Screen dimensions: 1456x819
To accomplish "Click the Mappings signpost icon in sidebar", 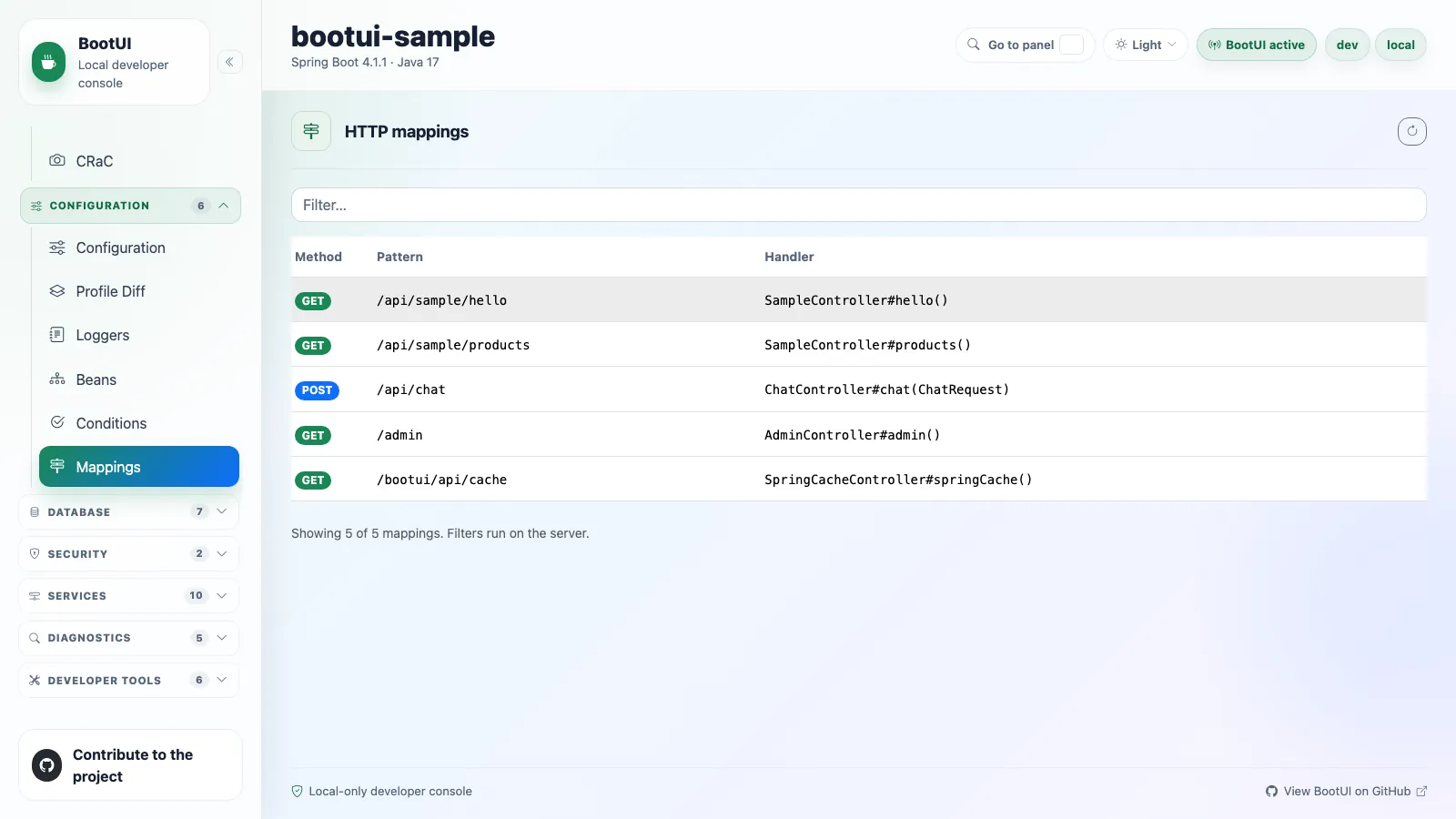I will pyautogui.click(x=57, y=466).
